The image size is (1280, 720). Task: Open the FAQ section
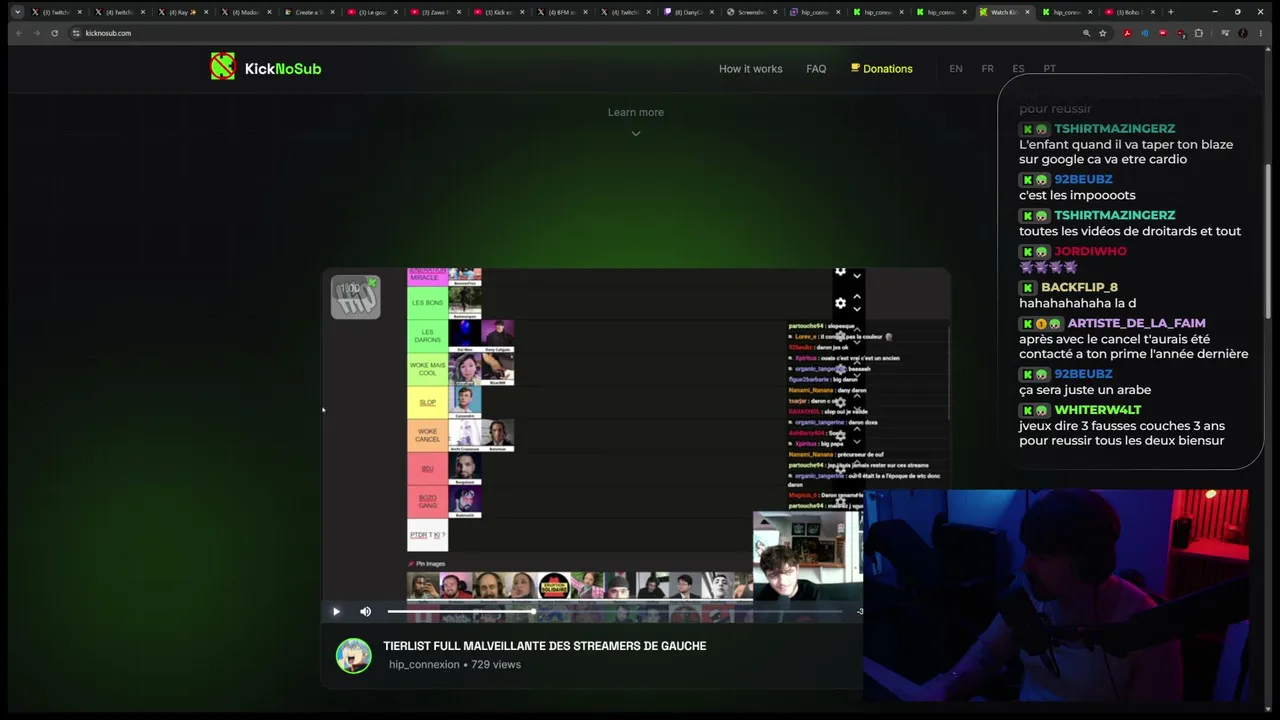816,69
